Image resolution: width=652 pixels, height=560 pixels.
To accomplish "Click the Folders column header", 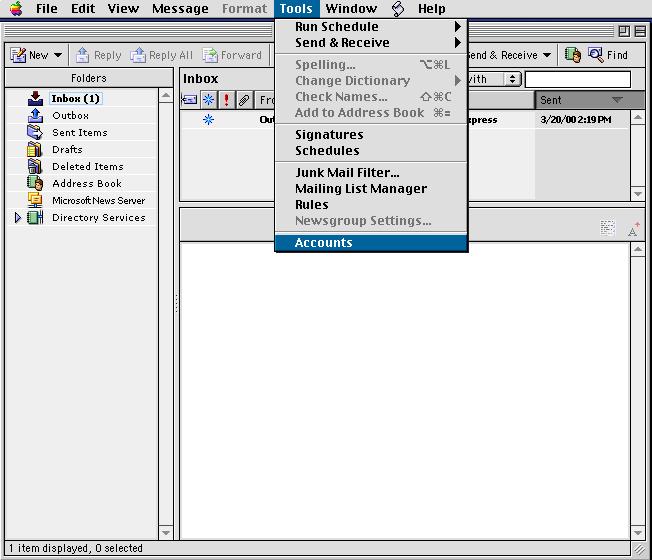I will click(x=89, y=78).
